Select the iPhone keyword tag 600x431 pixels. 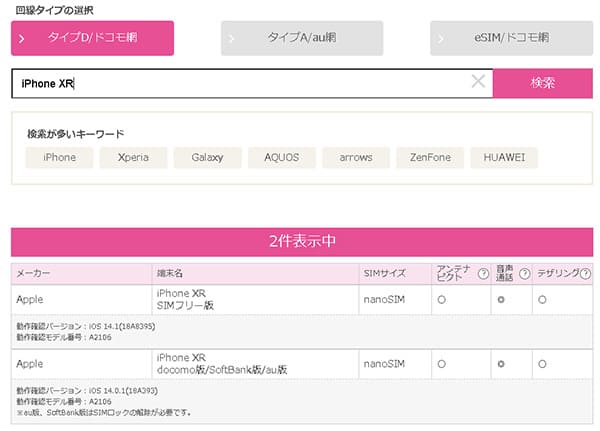[59, 157]
